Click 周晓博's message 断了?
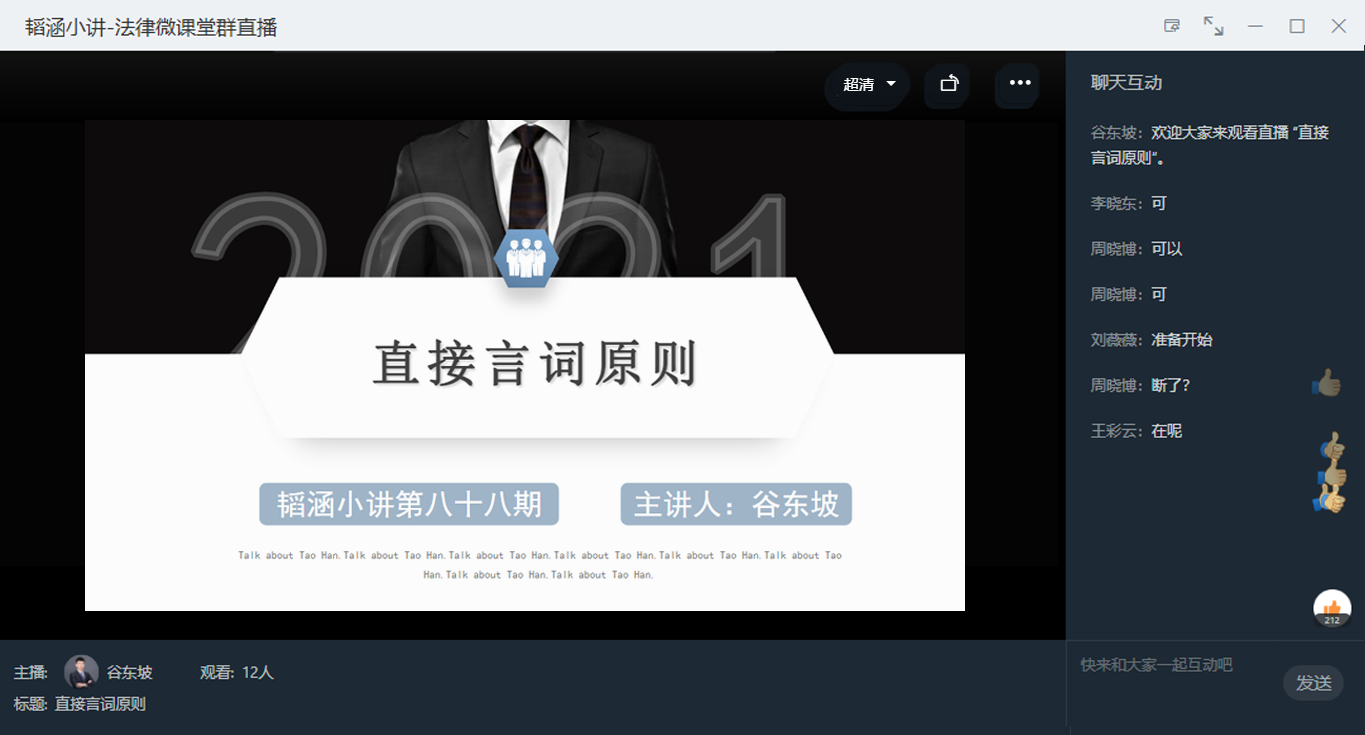 (1141, 385)
